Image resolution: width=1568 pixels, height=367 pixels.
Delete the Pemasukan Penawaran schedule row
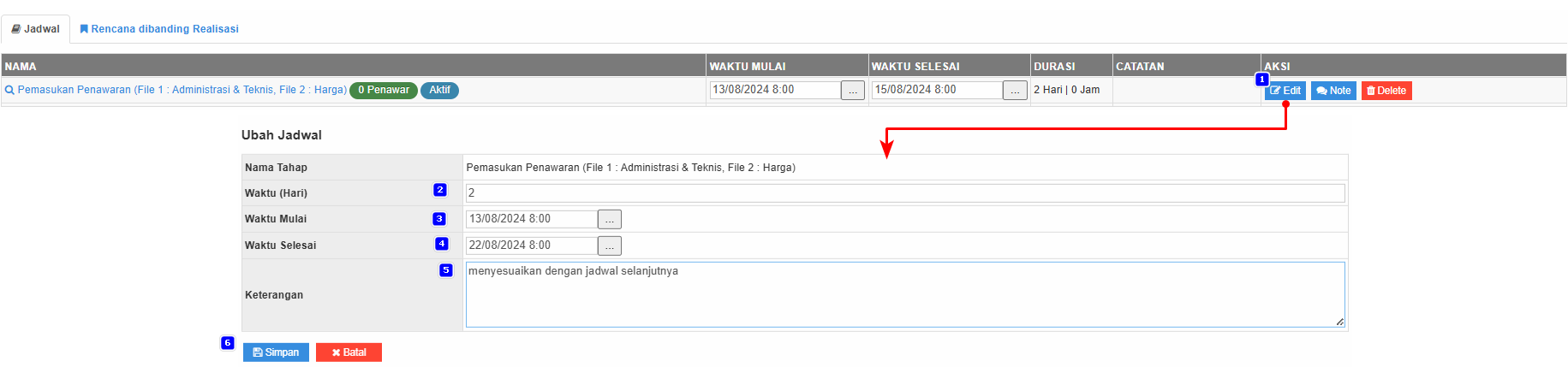(x=1386, y=91)
